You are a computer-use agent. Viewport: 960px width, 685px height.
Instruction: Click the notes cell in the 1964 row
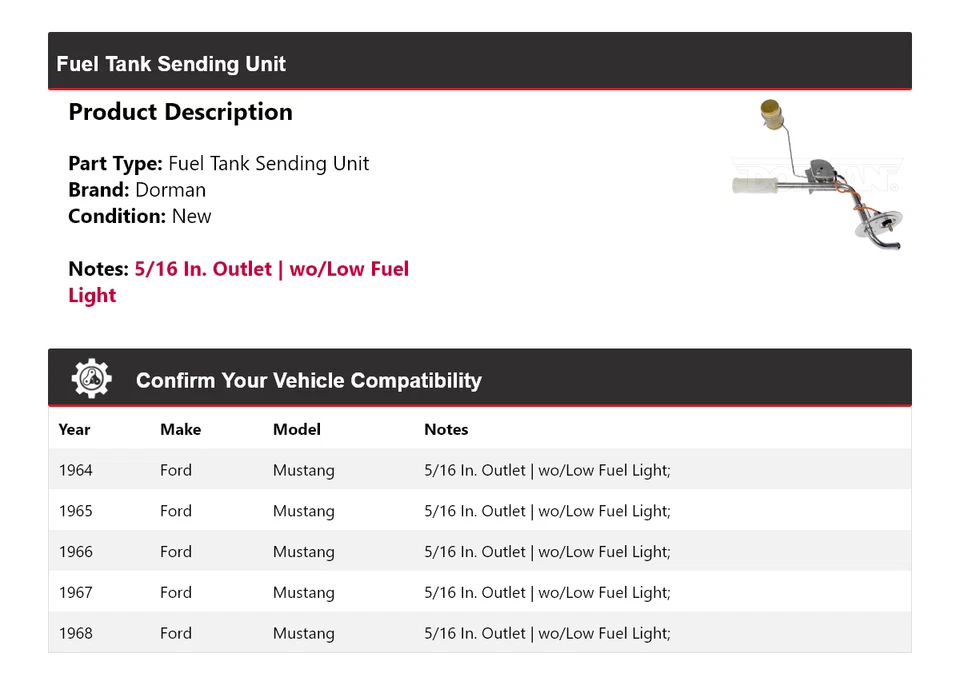[x=547, y=470]
